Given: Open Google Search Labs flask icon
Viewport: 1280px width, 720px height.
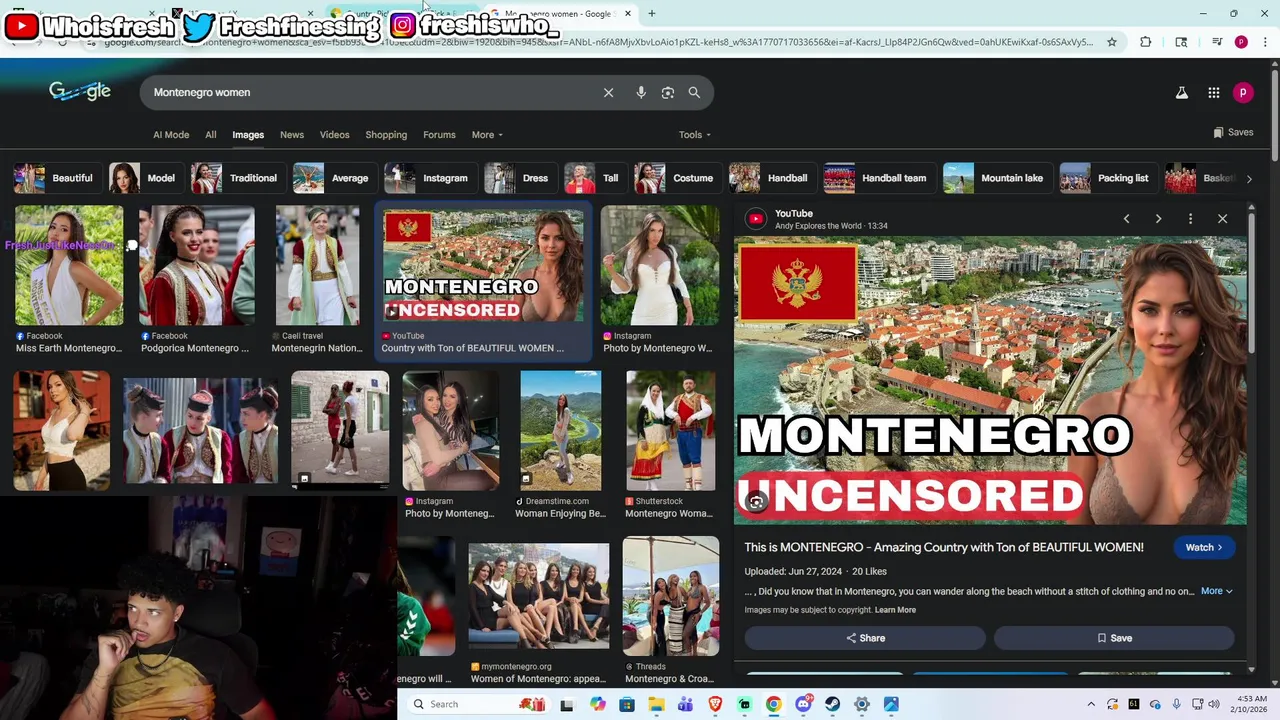Looking at the screenshot, I should (1181, 92).
